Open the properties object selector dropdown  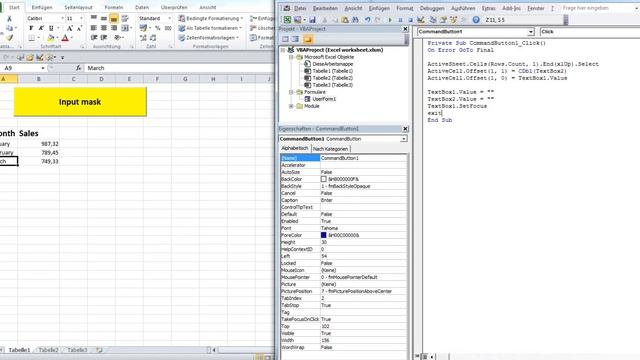point(403,139)
